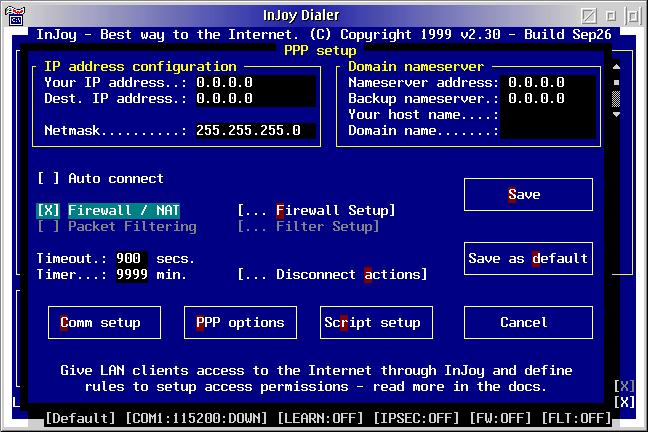
Task: Edit the Dest. IP address field
Action: click(256, 98)
